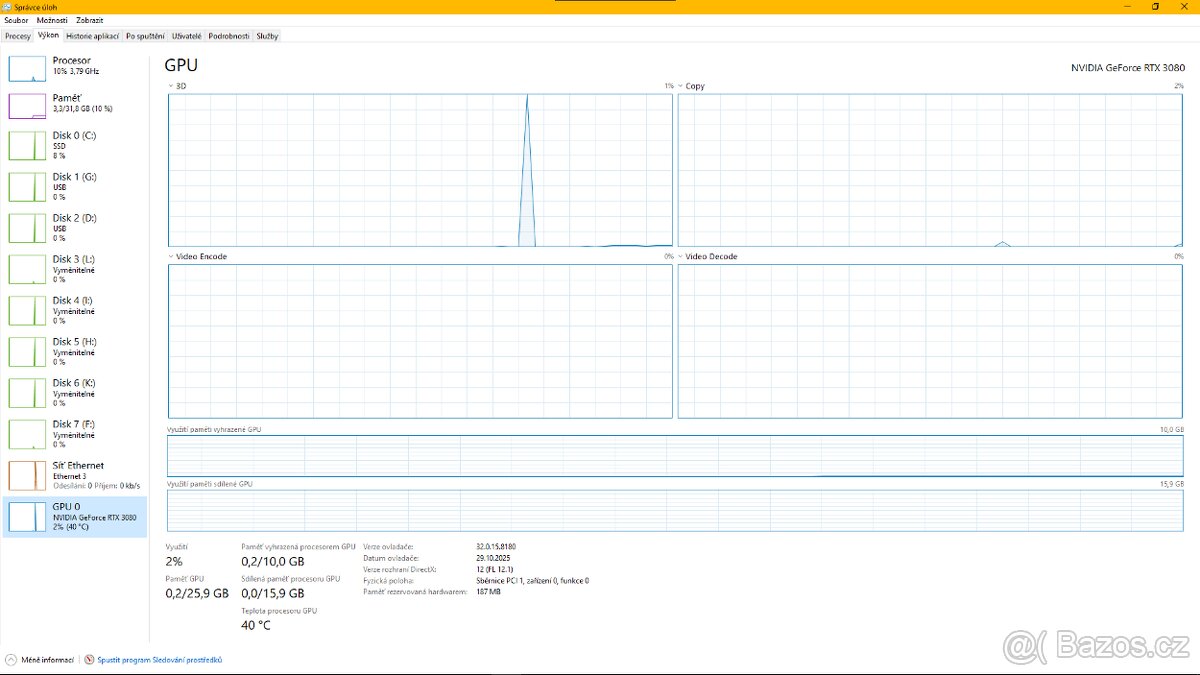Switch to the Podrobnosti tab

click(x=228, y=36)
